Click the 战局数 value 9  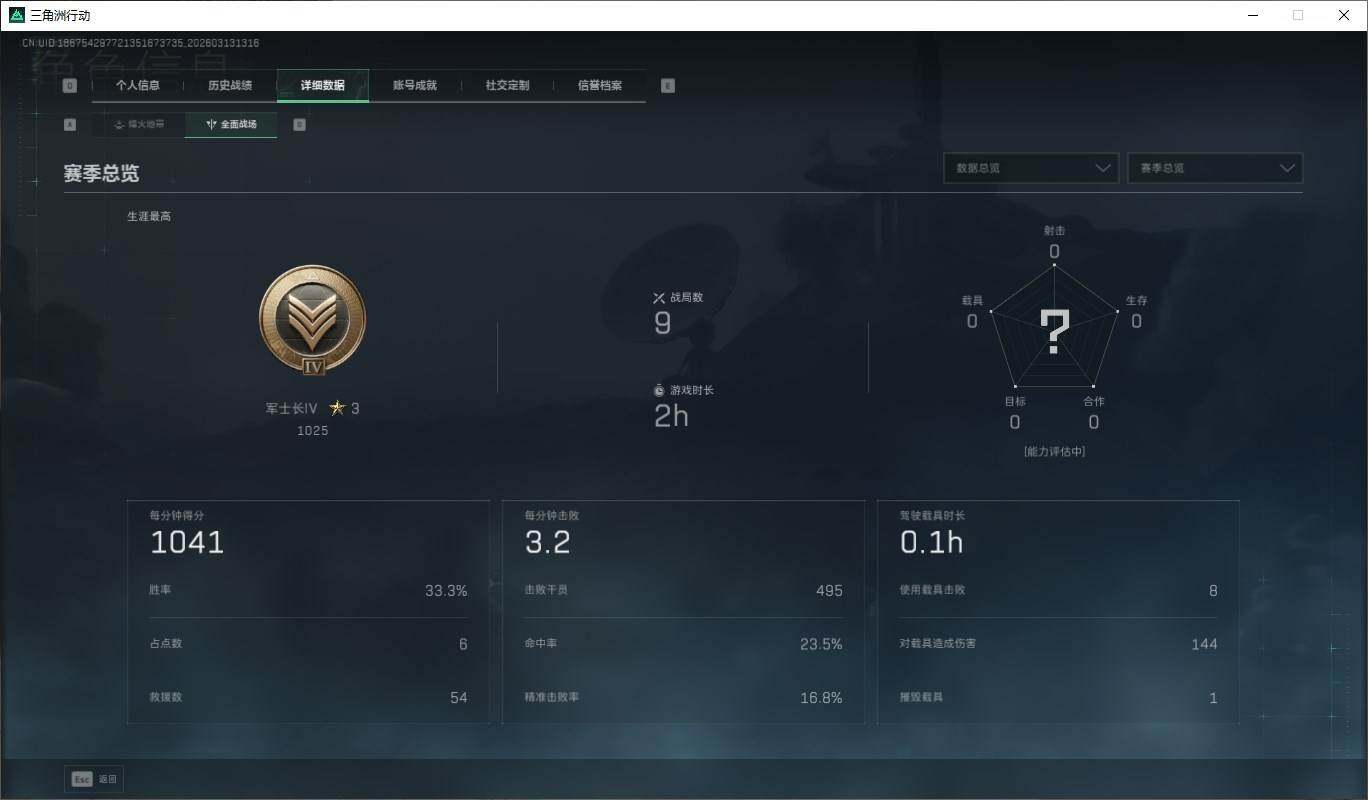pyautogui.click(x=663, y=323)
